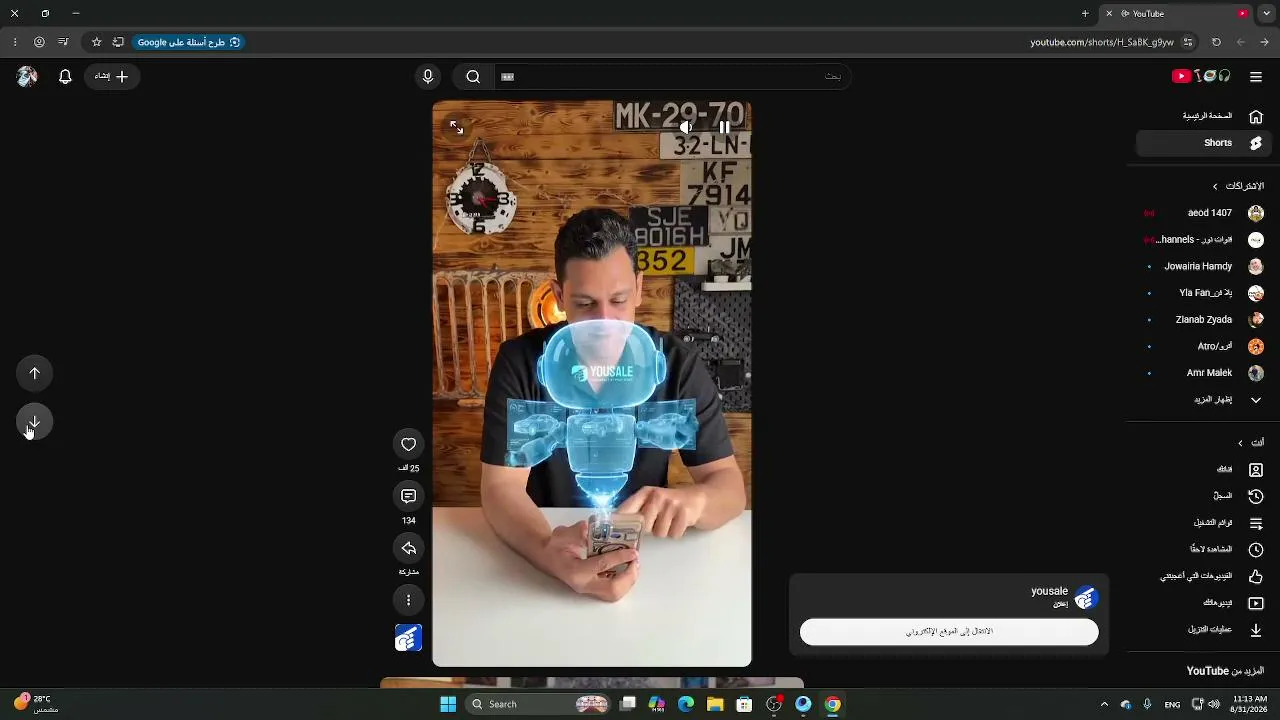Switch the ENG input language
Screen dimensions: 1280x720
click(1172, 704)
